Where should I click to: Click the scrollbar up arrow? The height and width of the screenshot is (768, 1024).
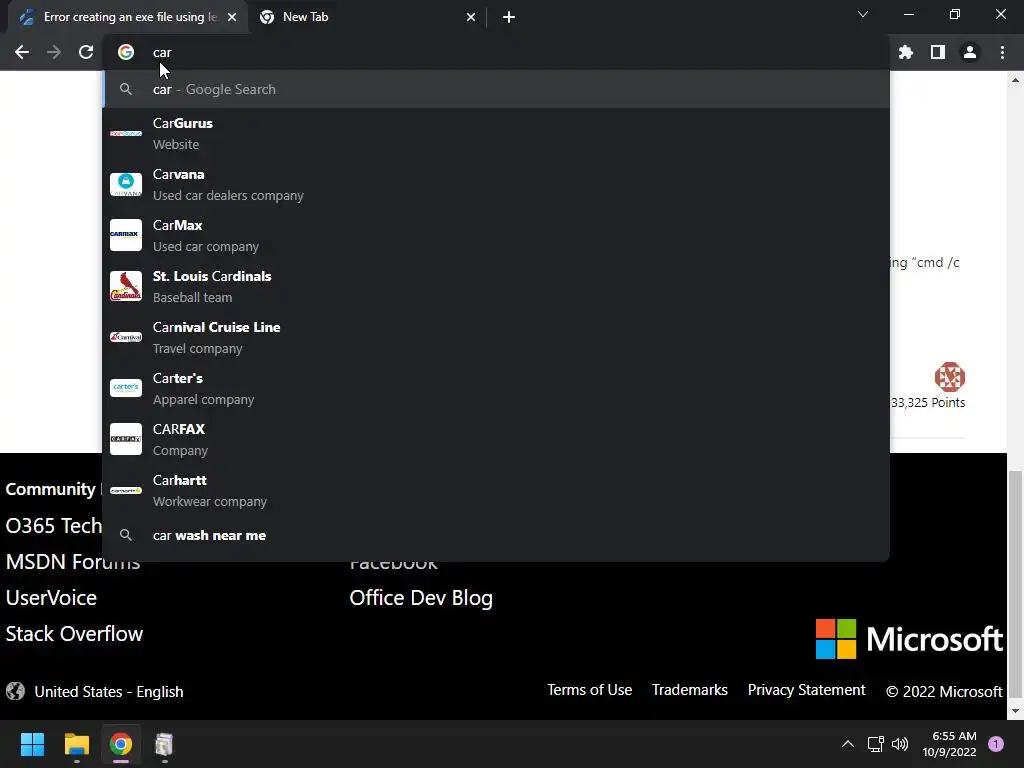(1015, 80)
